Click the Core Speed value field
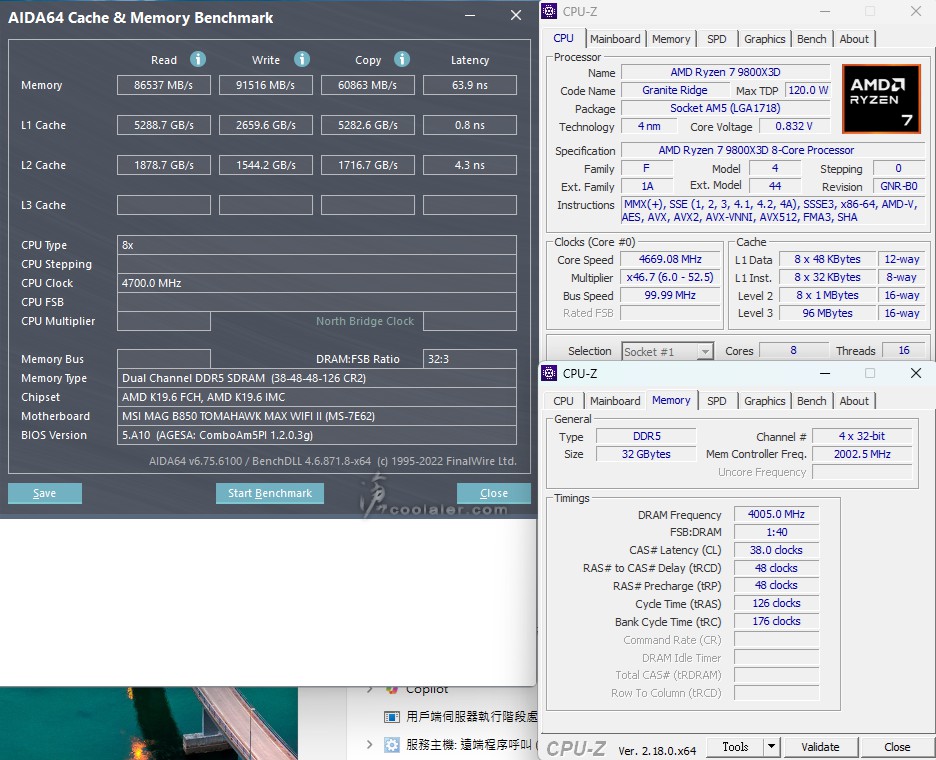Image resolution: width=936 pixels, height=760 pixels. point(671,260)
